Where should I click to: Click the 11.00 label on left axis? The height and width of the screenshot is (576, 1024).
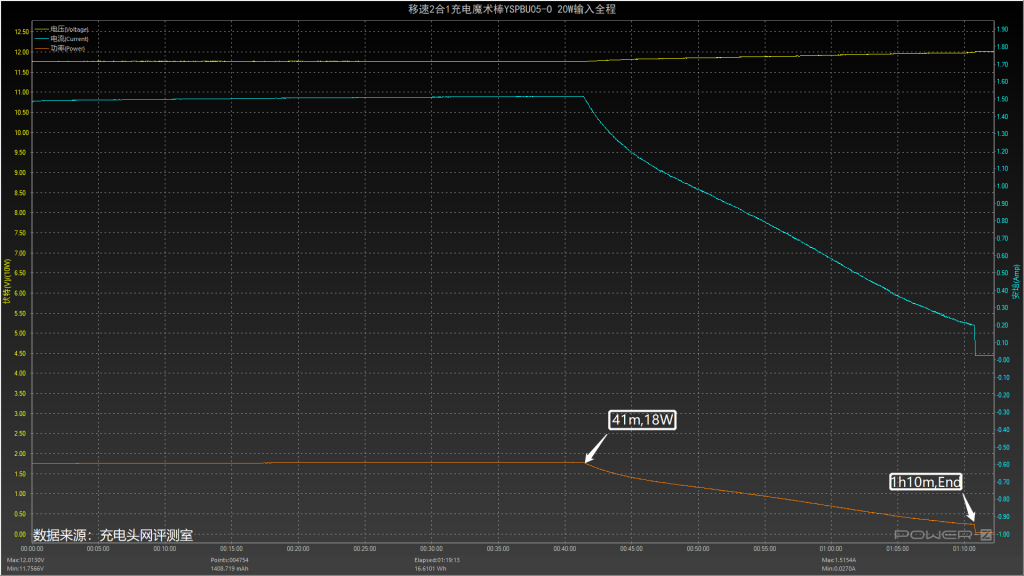tap(22, 92)
